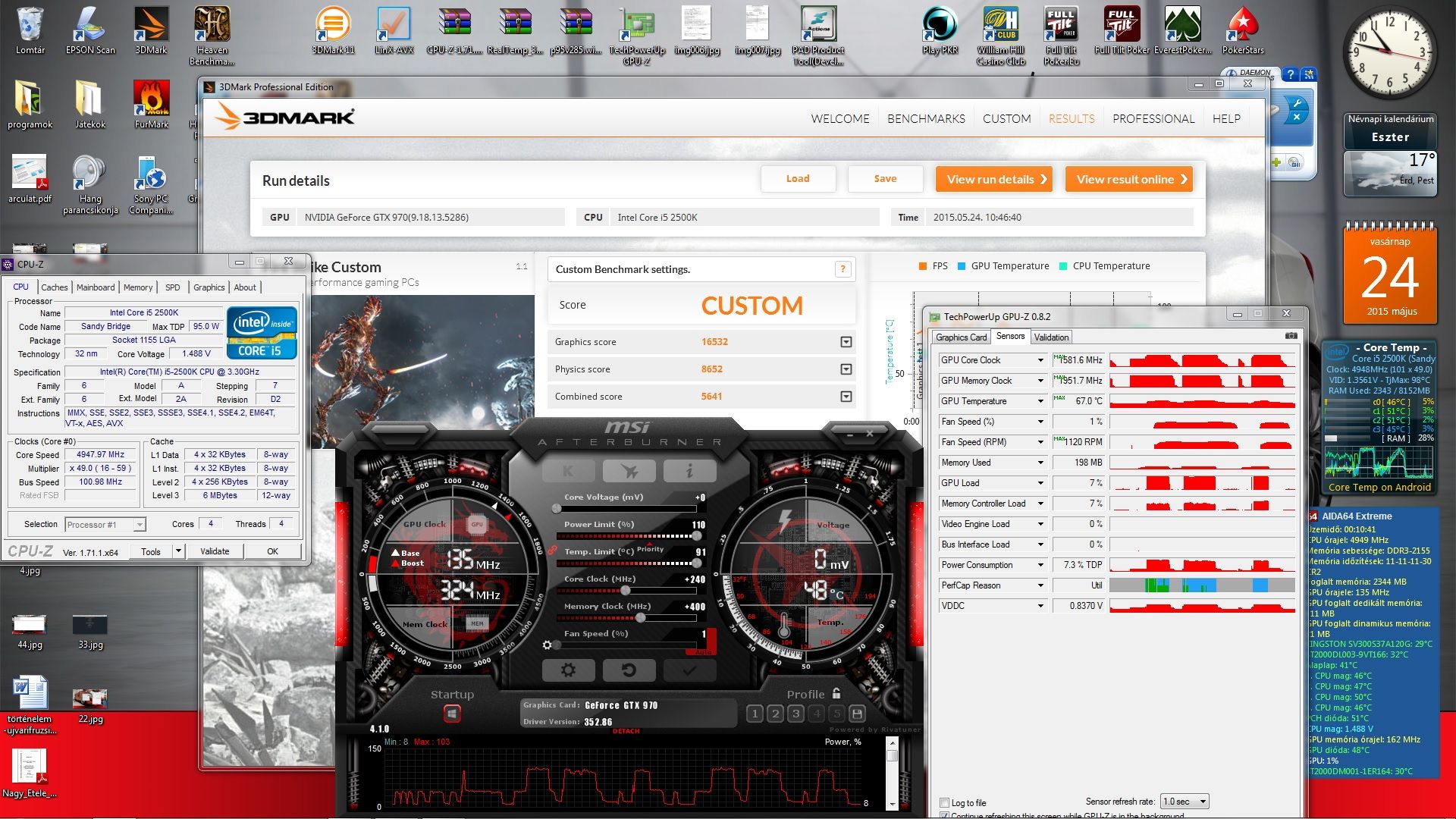This screenshot has height=819, width=1456.
Task: Click View run details button
Action: [994, 180]
